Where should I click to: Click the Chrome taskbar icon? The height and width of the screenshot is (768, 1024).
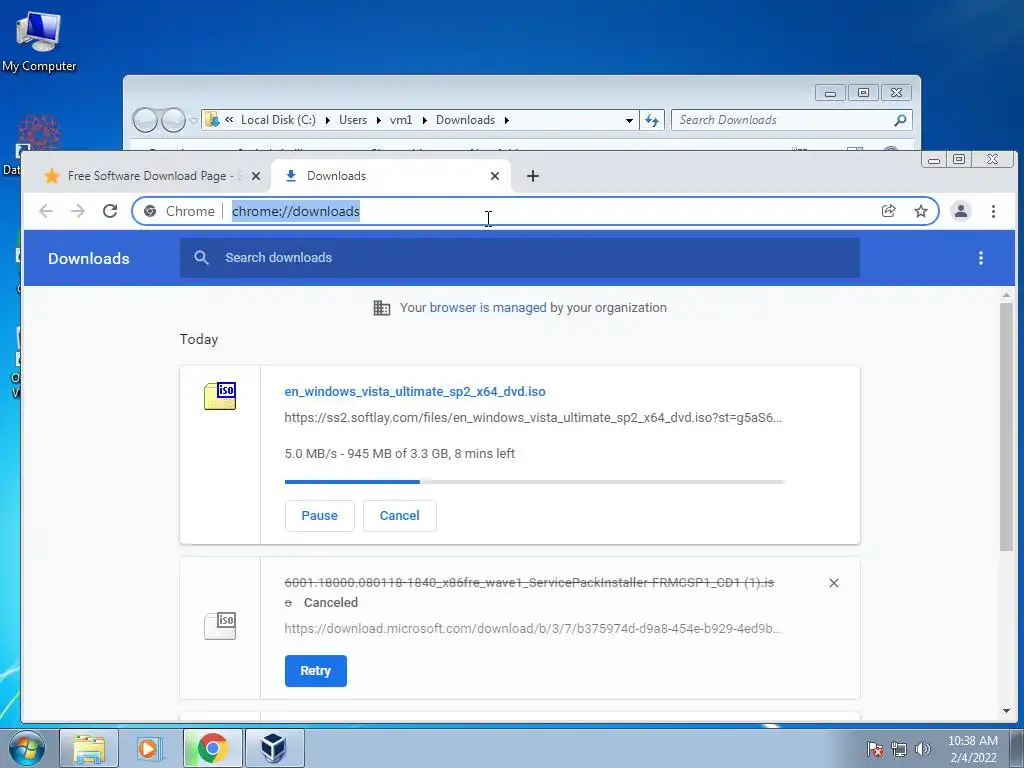point(212,748)
